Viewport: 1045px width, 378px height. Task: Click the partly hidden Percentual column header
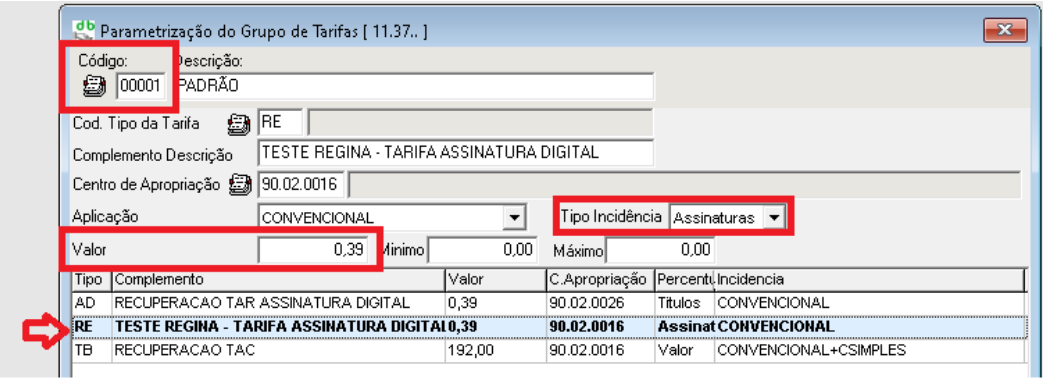coord(685,279)
